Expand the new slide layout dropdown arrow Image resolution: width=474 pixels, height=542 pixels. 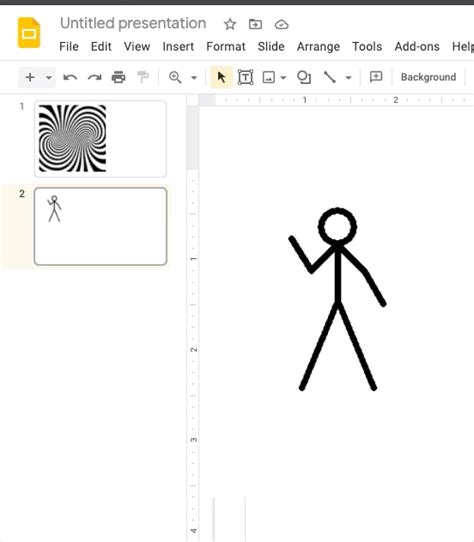point(49,77)
